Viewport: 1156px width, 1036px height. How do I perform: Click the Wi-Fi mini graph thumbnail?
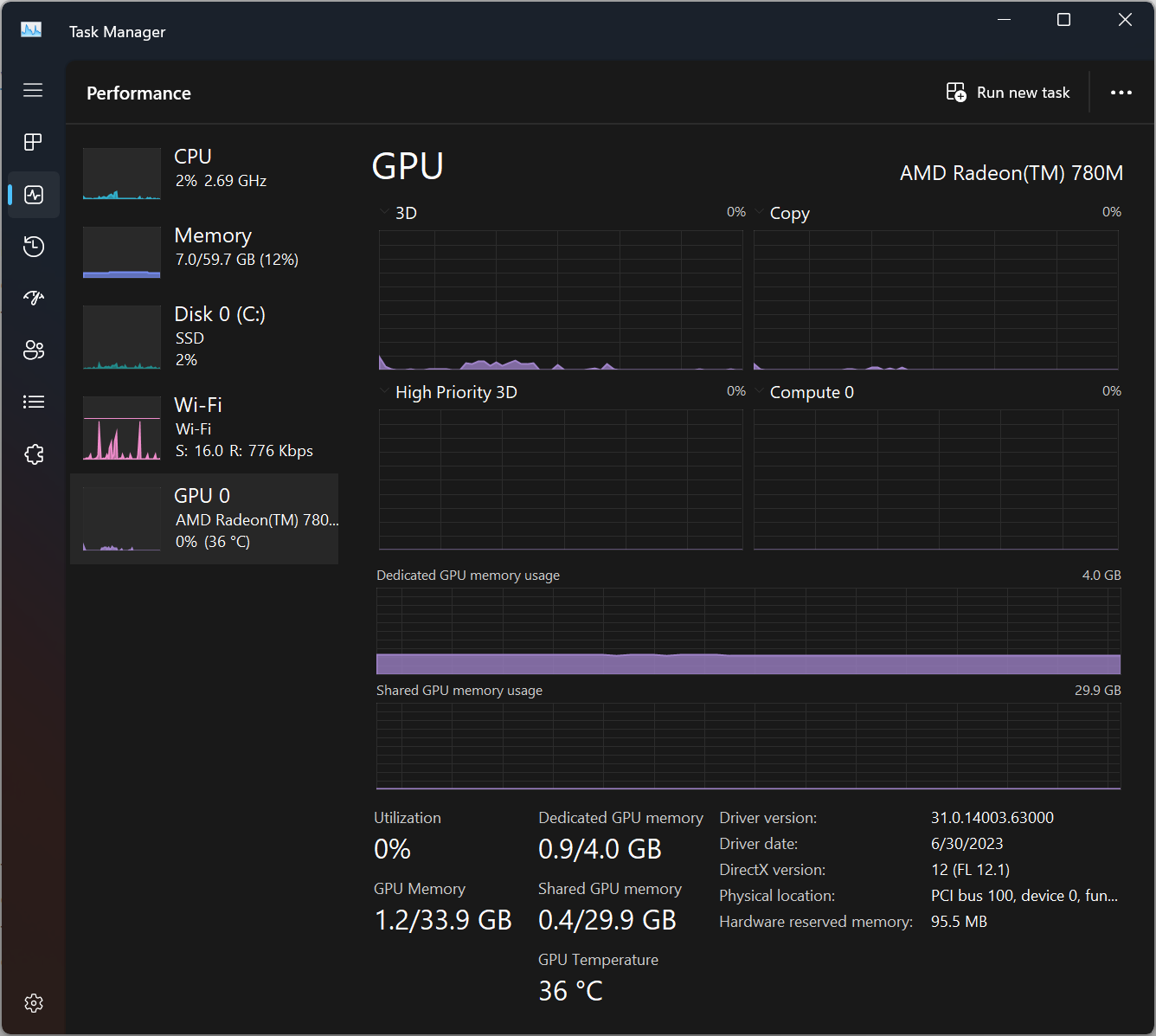pyautogui.click(x=122, y=428)
